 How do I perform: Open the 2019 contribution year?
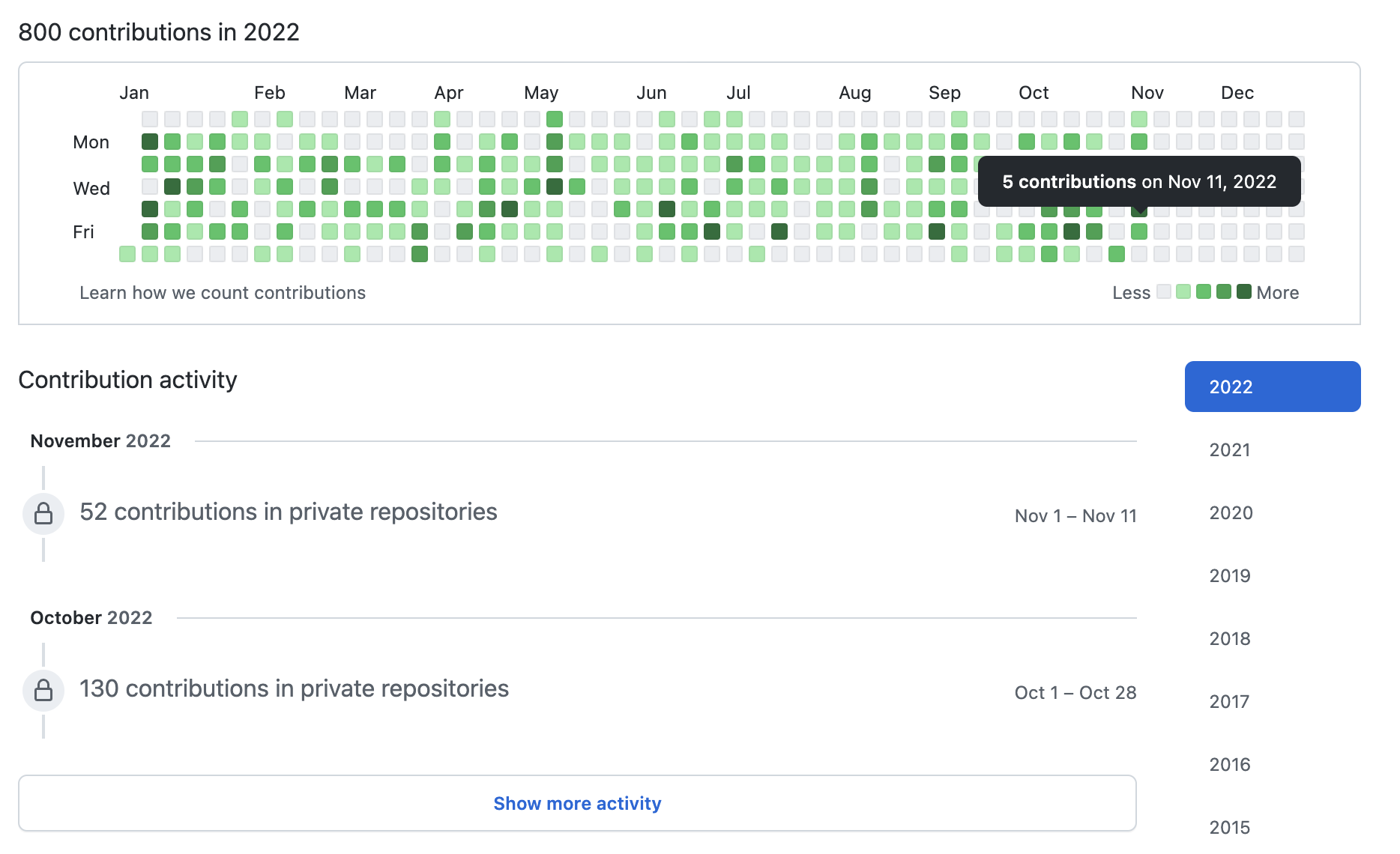[x=1229, y=575]
